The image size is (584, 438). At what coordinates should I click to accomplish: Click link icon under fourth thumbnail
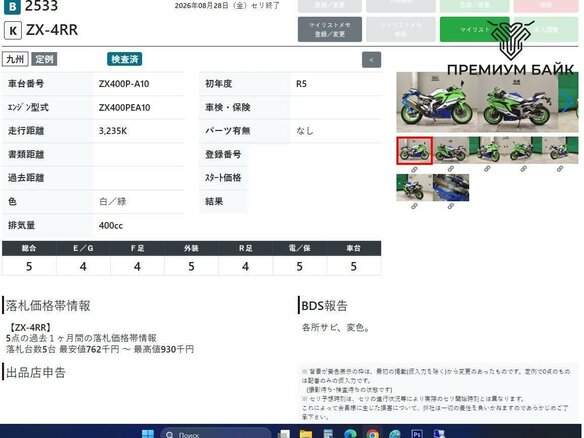click(x=523, y=169)
